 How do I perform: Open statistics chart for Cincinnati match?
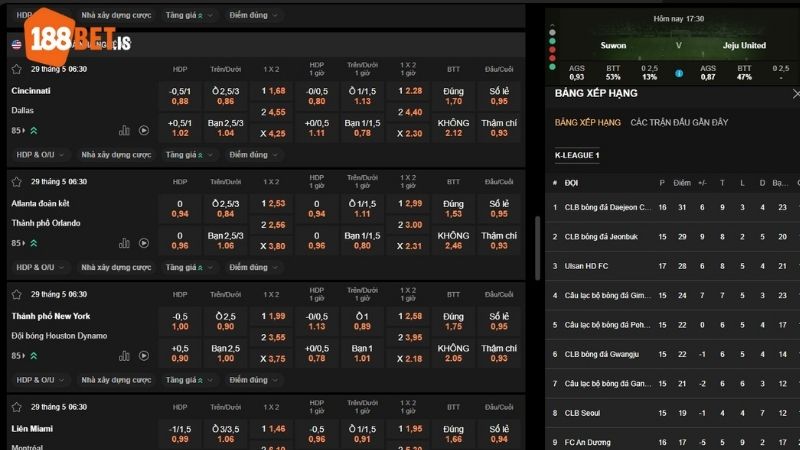click(x=124, y=131)
